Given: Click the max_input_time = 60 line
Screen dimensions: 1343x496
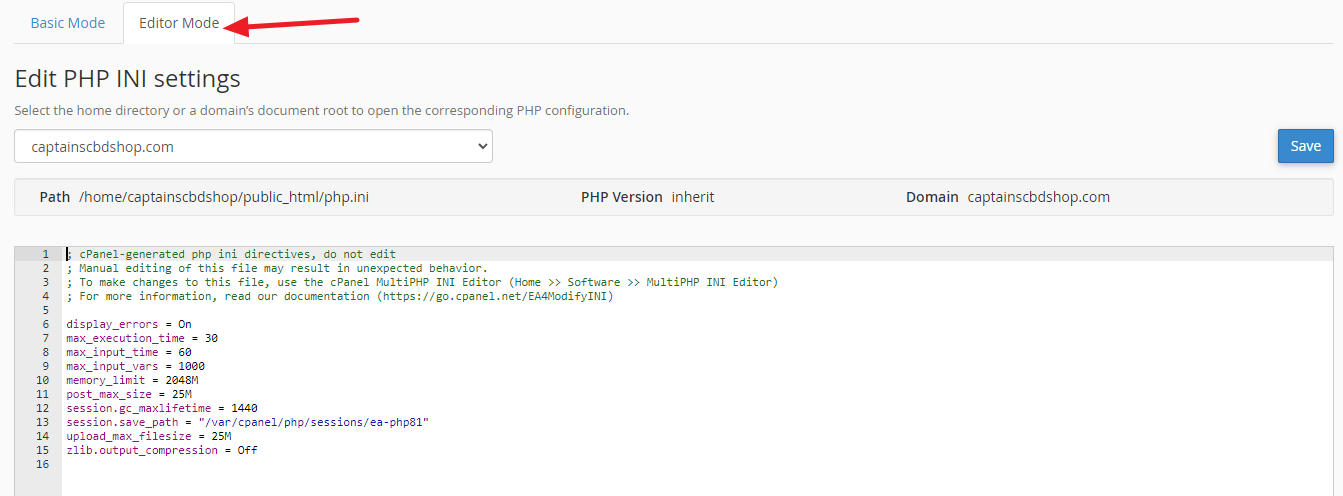Looking at the screenshot, I should point(129,352).
